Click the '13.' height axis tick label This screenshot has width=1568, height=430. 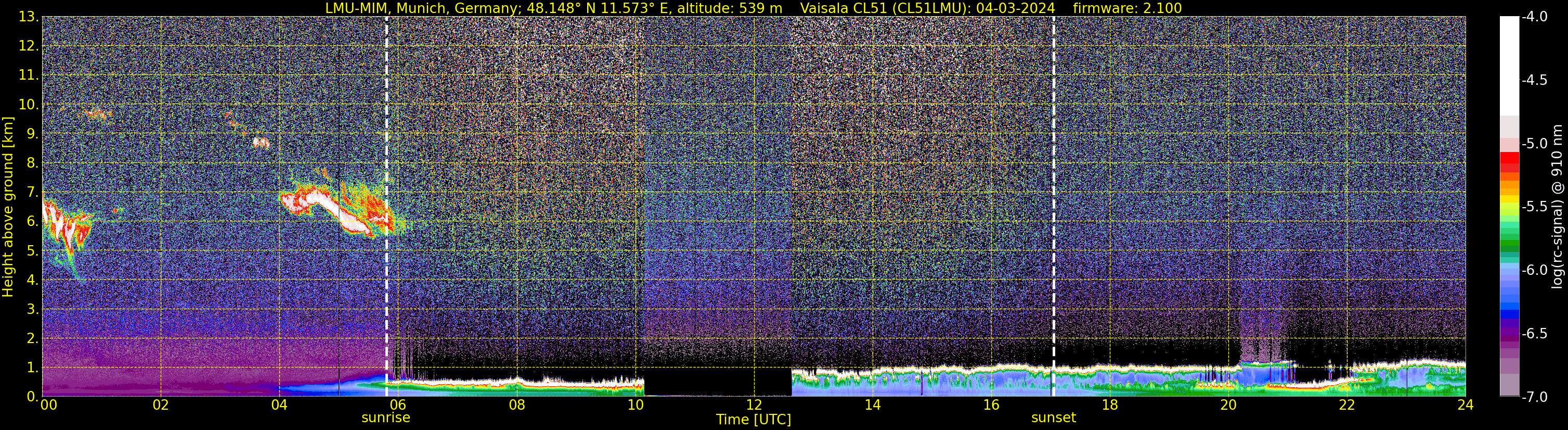point(29,17)
